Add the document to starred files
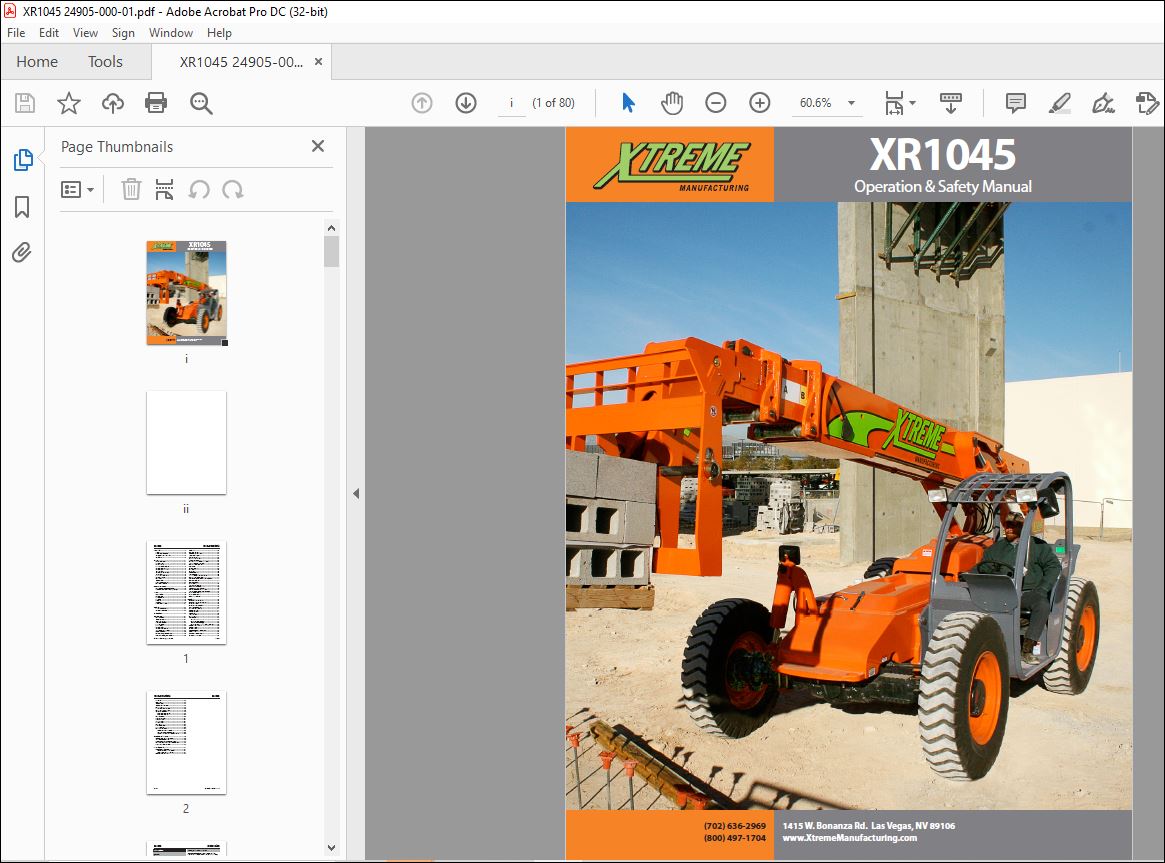 (x=68, y=103)
